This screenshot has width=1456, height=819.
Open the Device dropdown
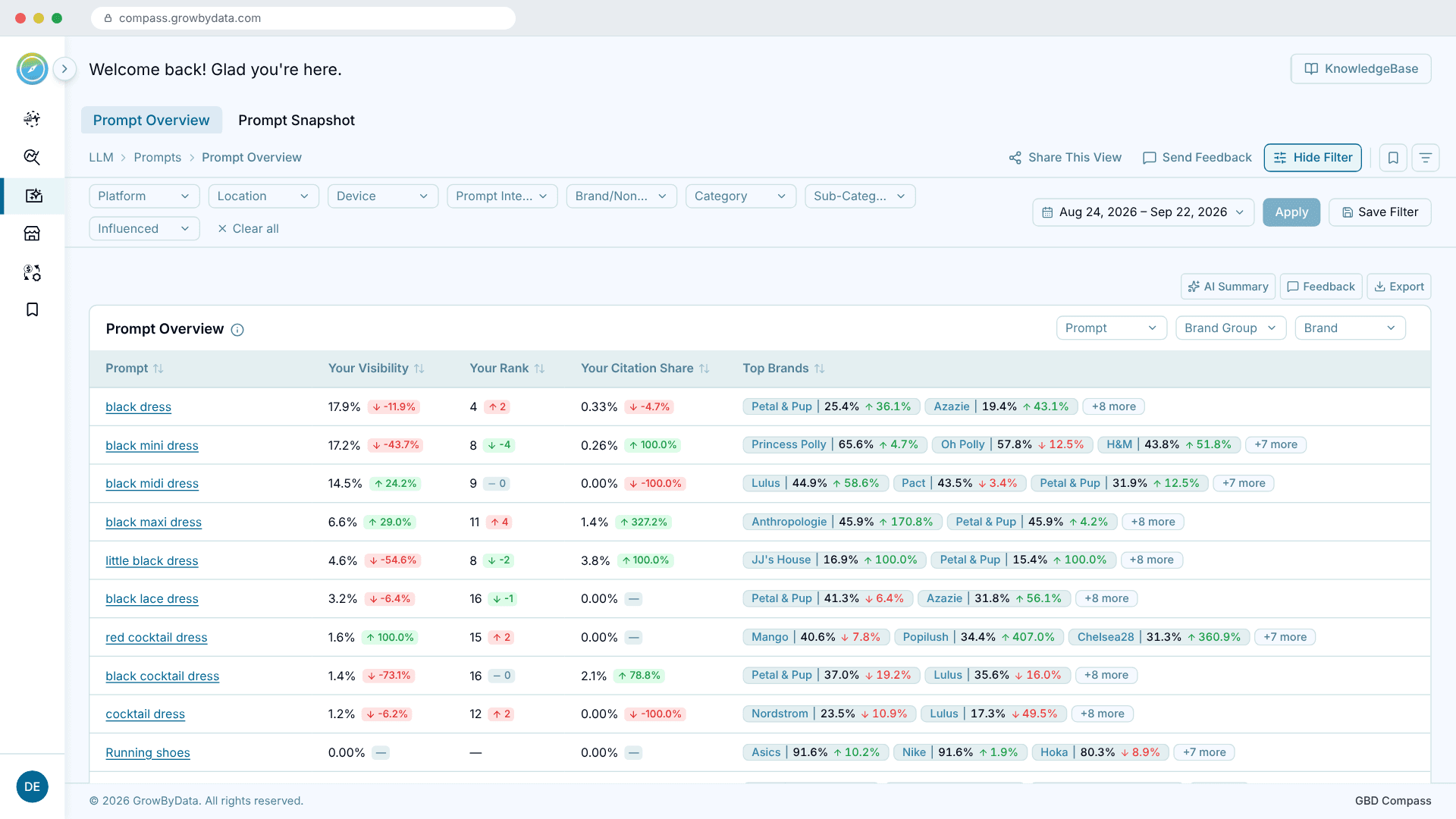383,196
